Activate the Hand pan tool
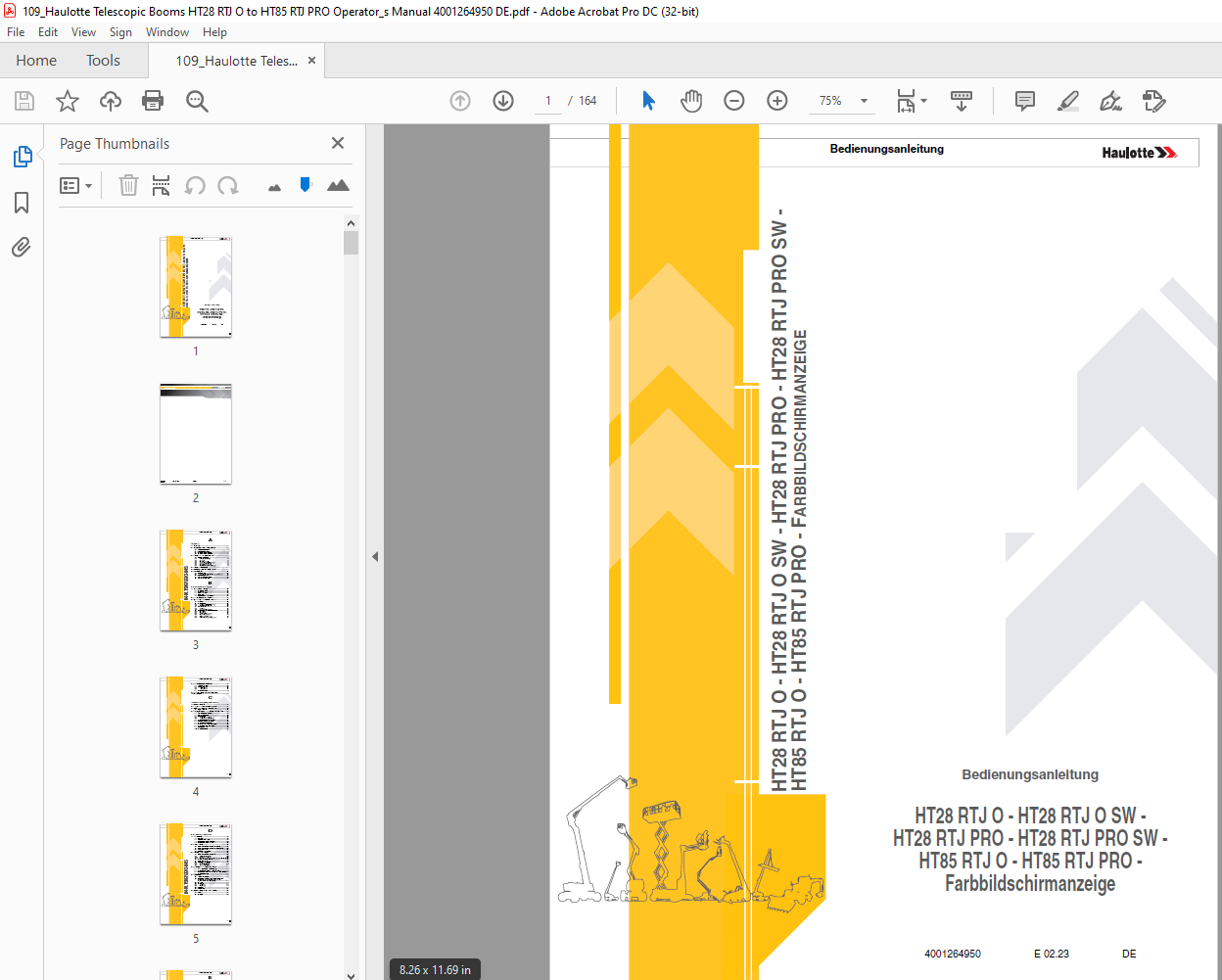 [x=691, y=101]
